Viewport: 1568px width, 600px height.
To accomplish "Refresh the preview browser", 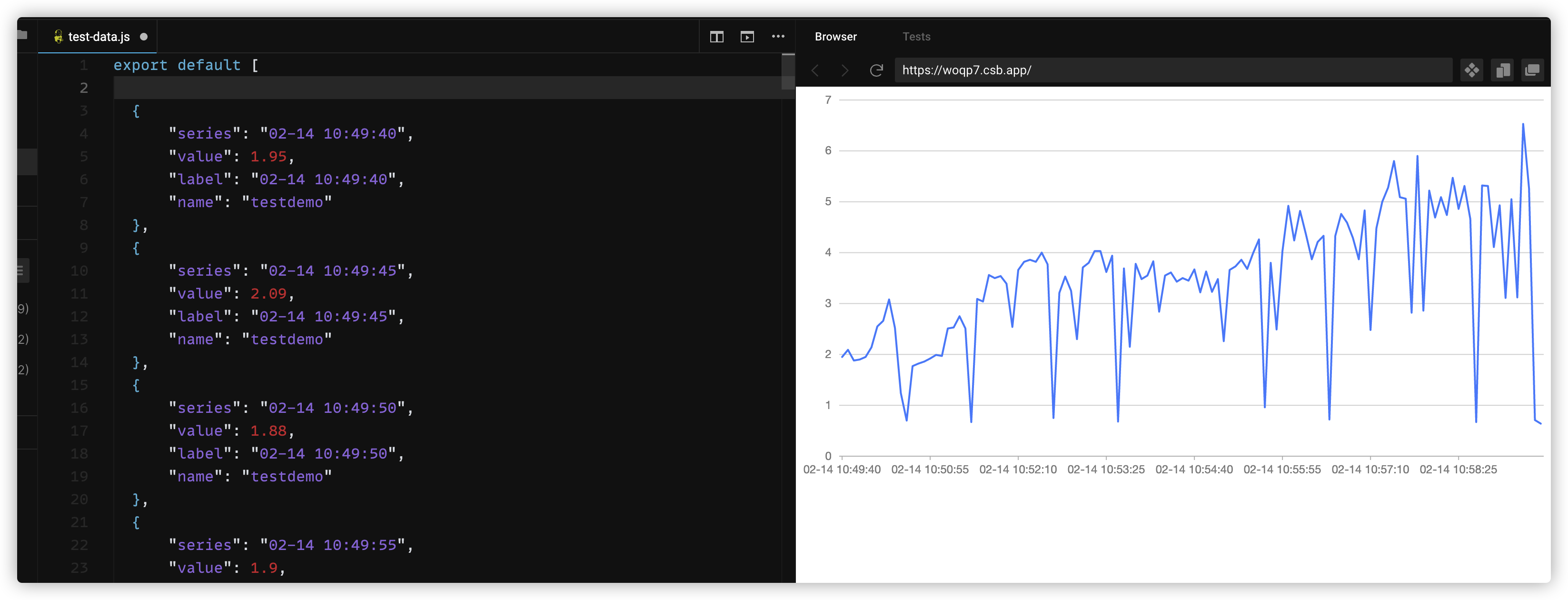I will pyautogui.click(x=876, y=70).
